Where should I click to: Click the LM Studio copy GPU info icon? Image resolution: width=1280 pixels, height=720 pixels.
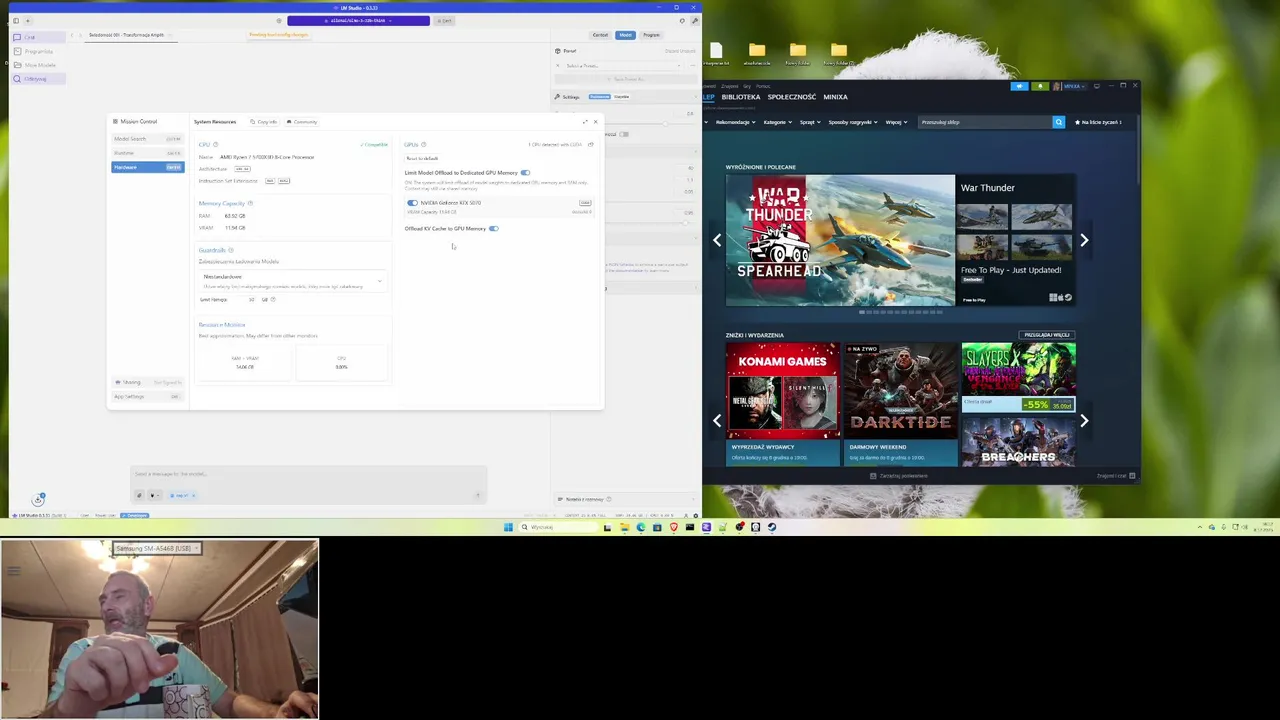(x=591, y=145)
